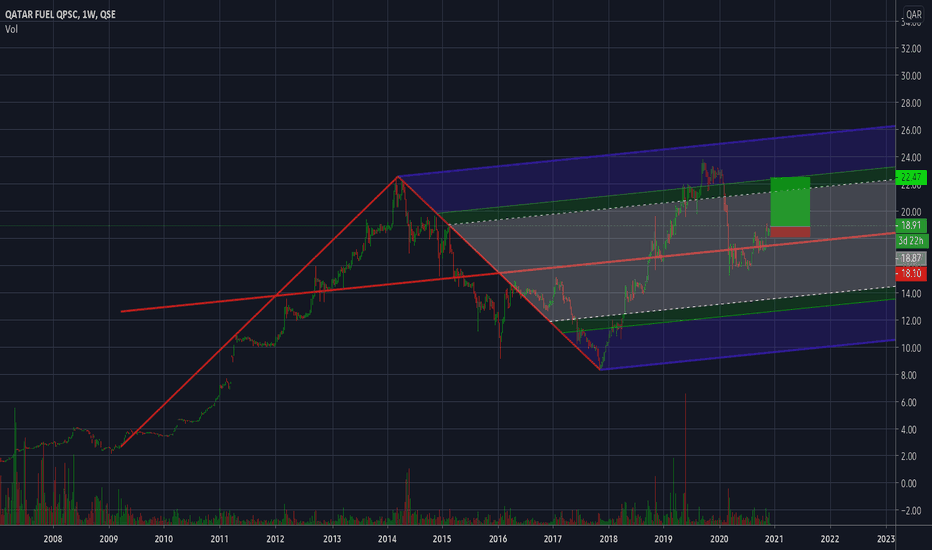Click the 32.00 price axis label
The image size is (932, 550).
pos(911,49)
